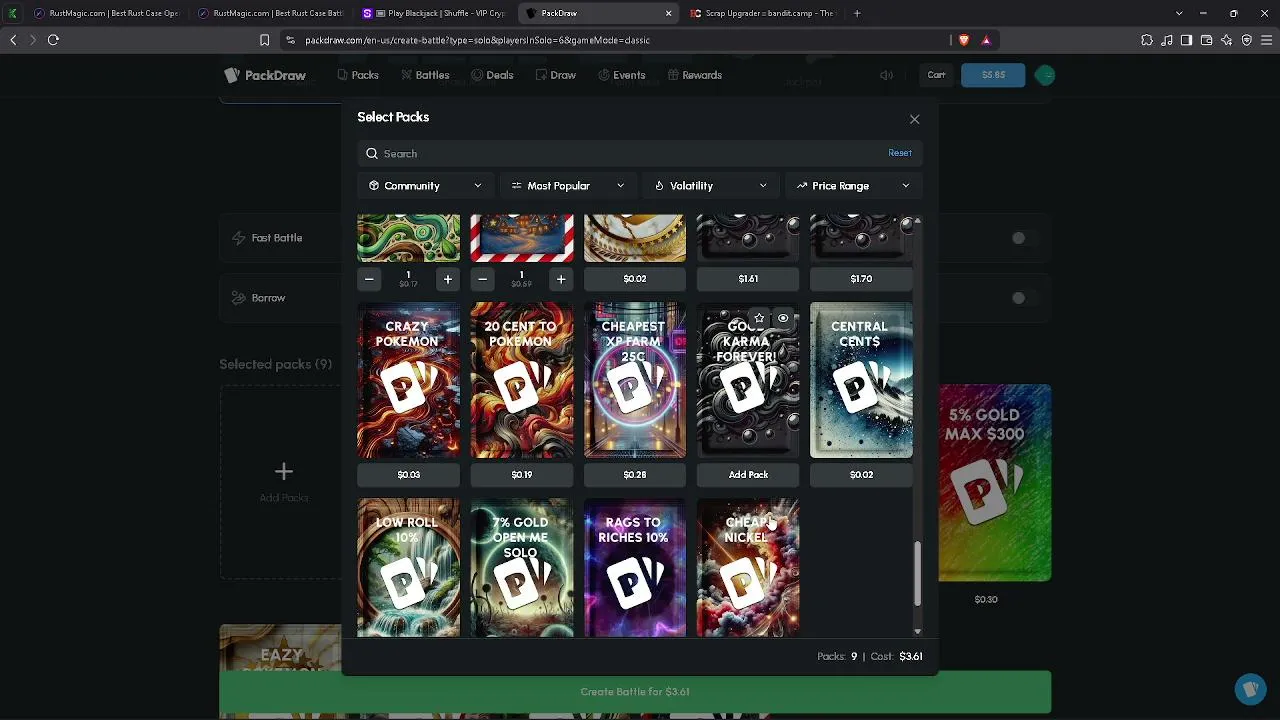Switch to the Scrap Upgrader bandit.camp tab
The width and height of the screenshot is (1280, 720).
(762, 13)
